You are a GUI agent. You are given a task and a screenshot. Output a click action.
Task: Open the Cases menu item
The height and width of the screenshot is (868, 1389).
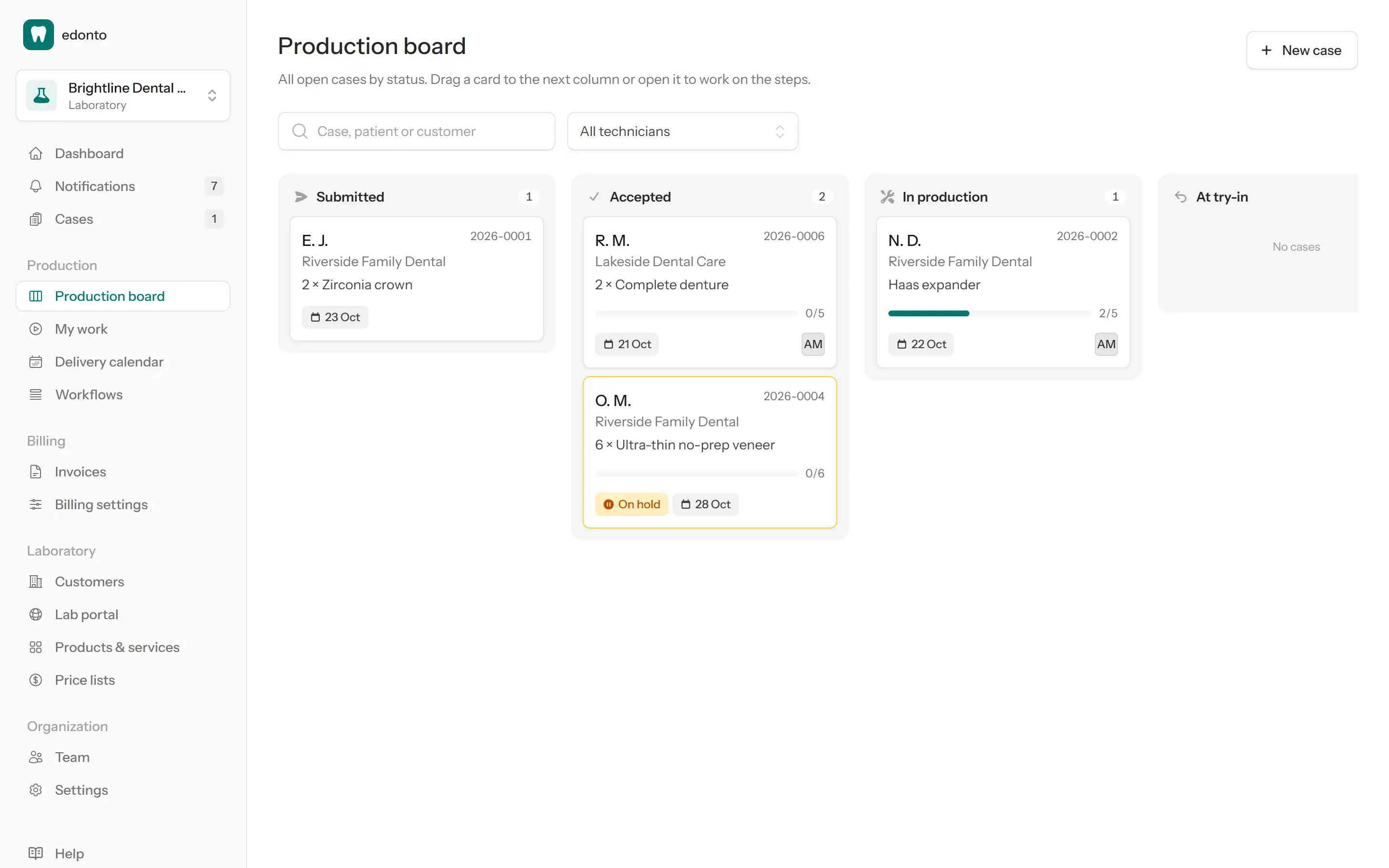tap(123, 219)
